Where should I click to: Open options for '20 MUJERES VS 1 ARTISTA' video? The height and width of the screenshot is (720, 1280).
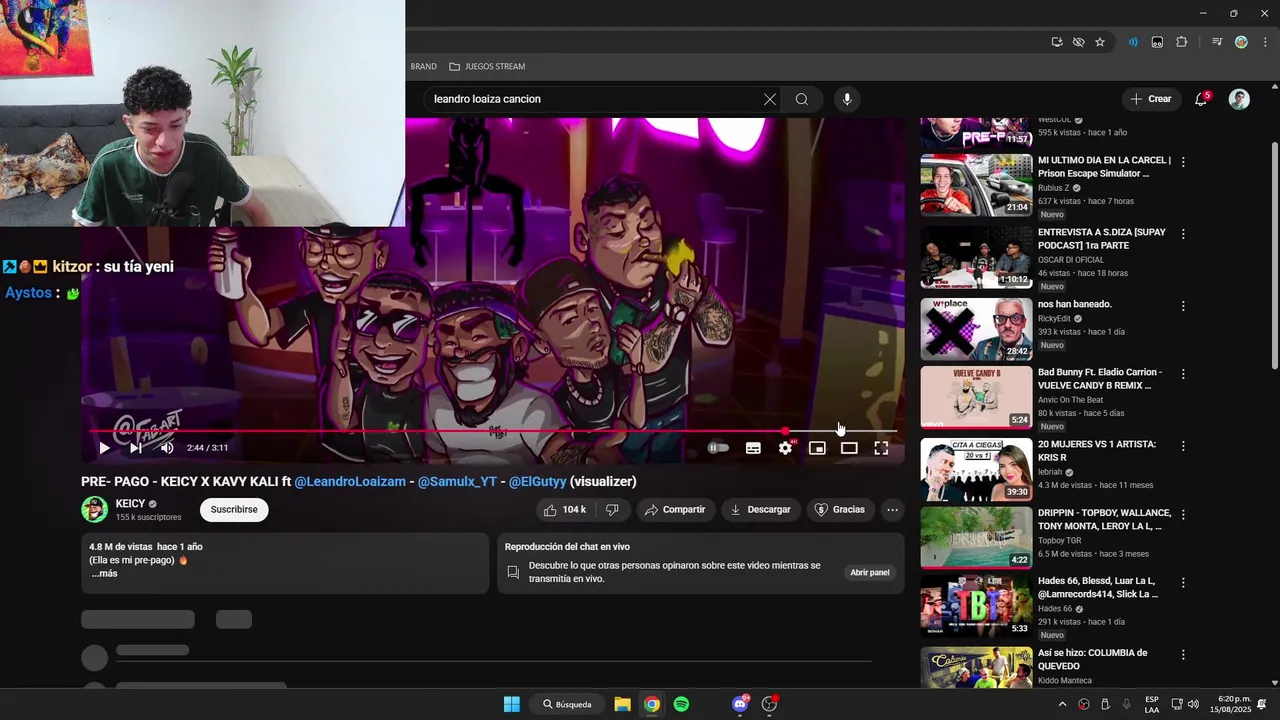point(1183,446)
